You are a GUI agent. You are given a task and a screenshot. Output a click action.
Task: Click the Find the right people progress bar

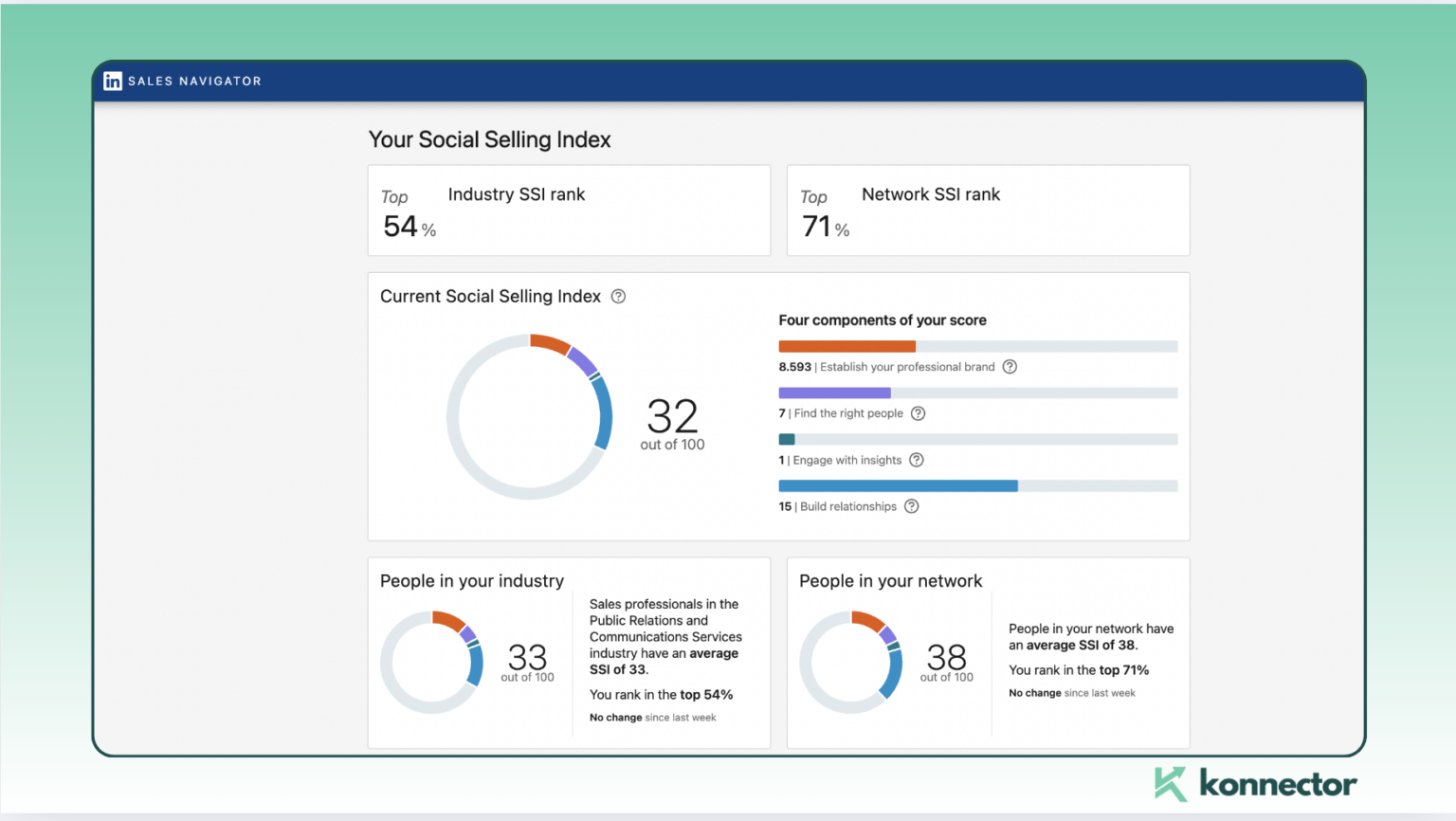tap(976, 392)
